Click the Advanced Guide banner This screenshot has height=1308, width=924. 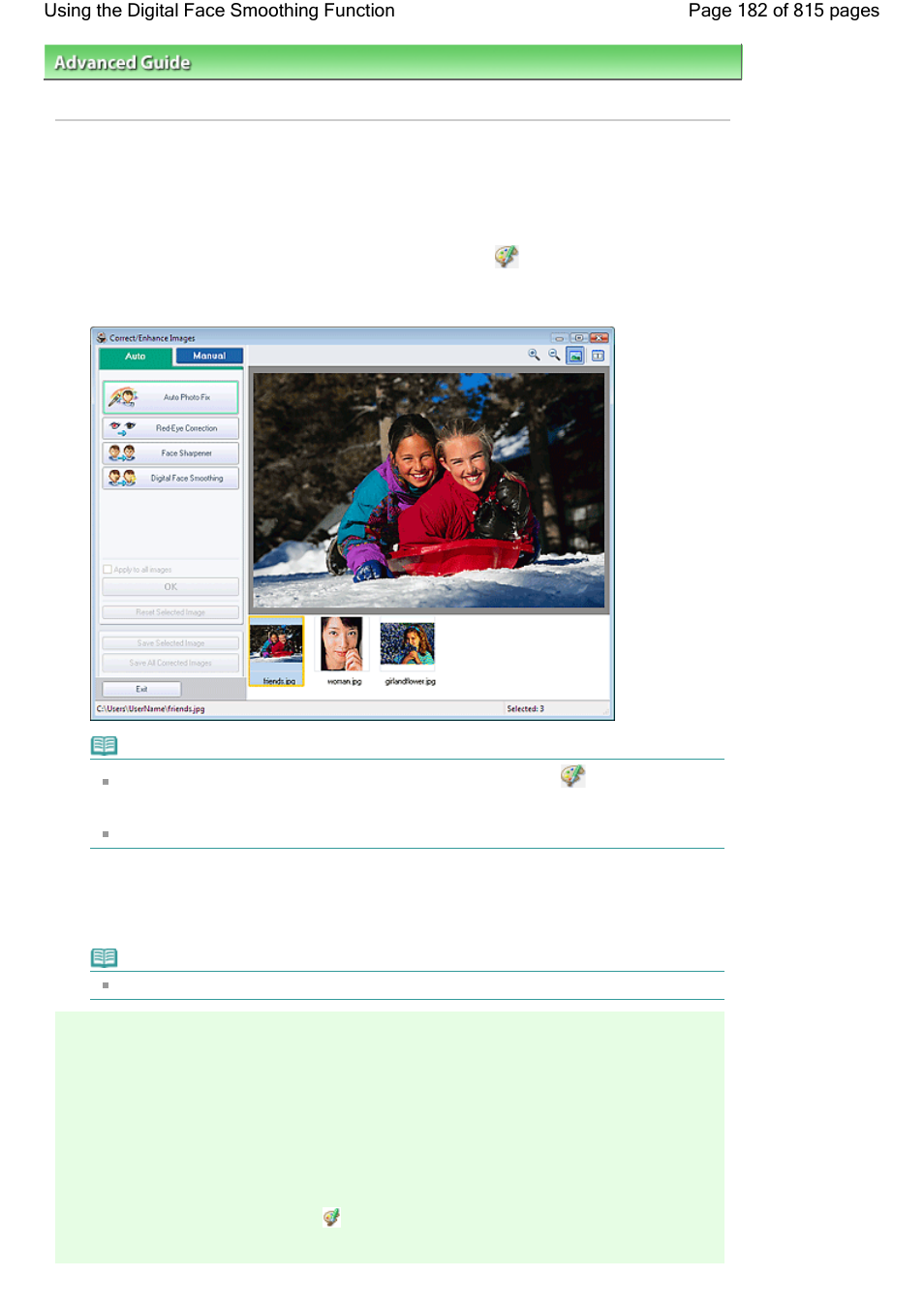(392, 62)
